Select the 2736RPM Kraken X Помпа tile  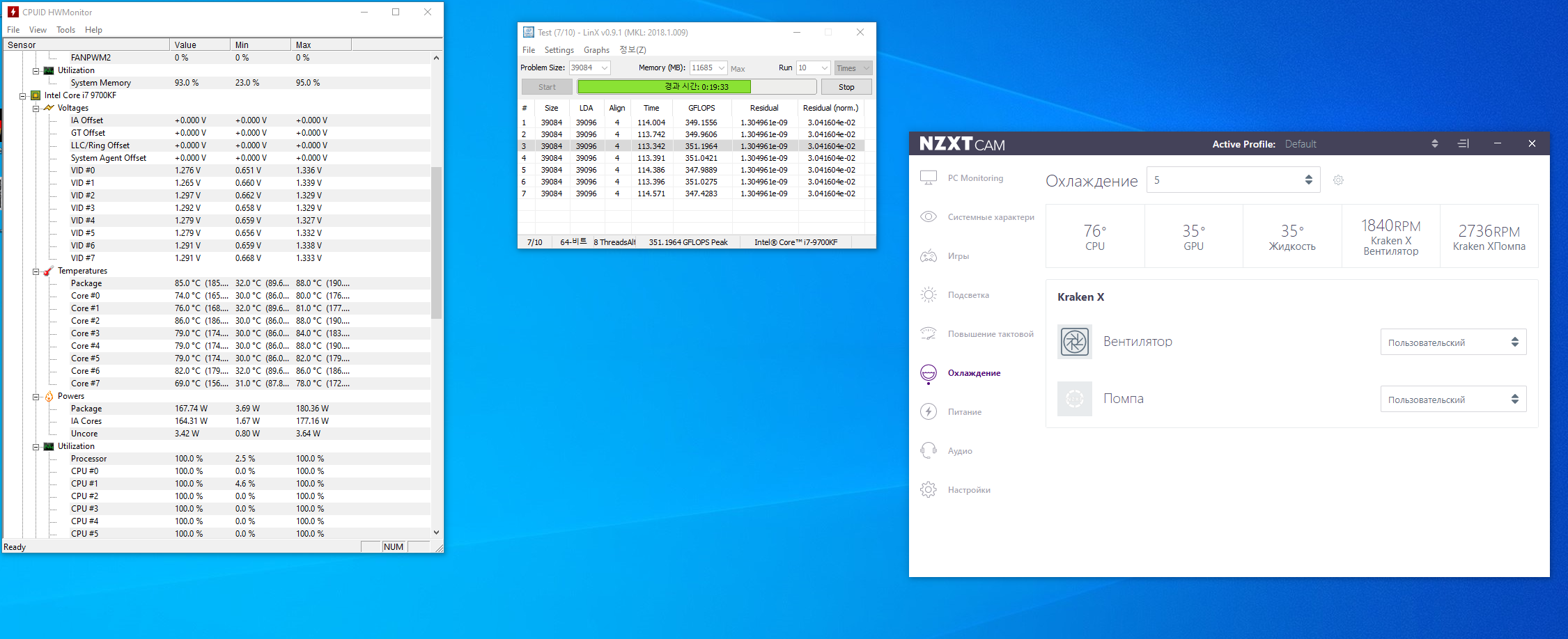click(x=1489, y=236)
